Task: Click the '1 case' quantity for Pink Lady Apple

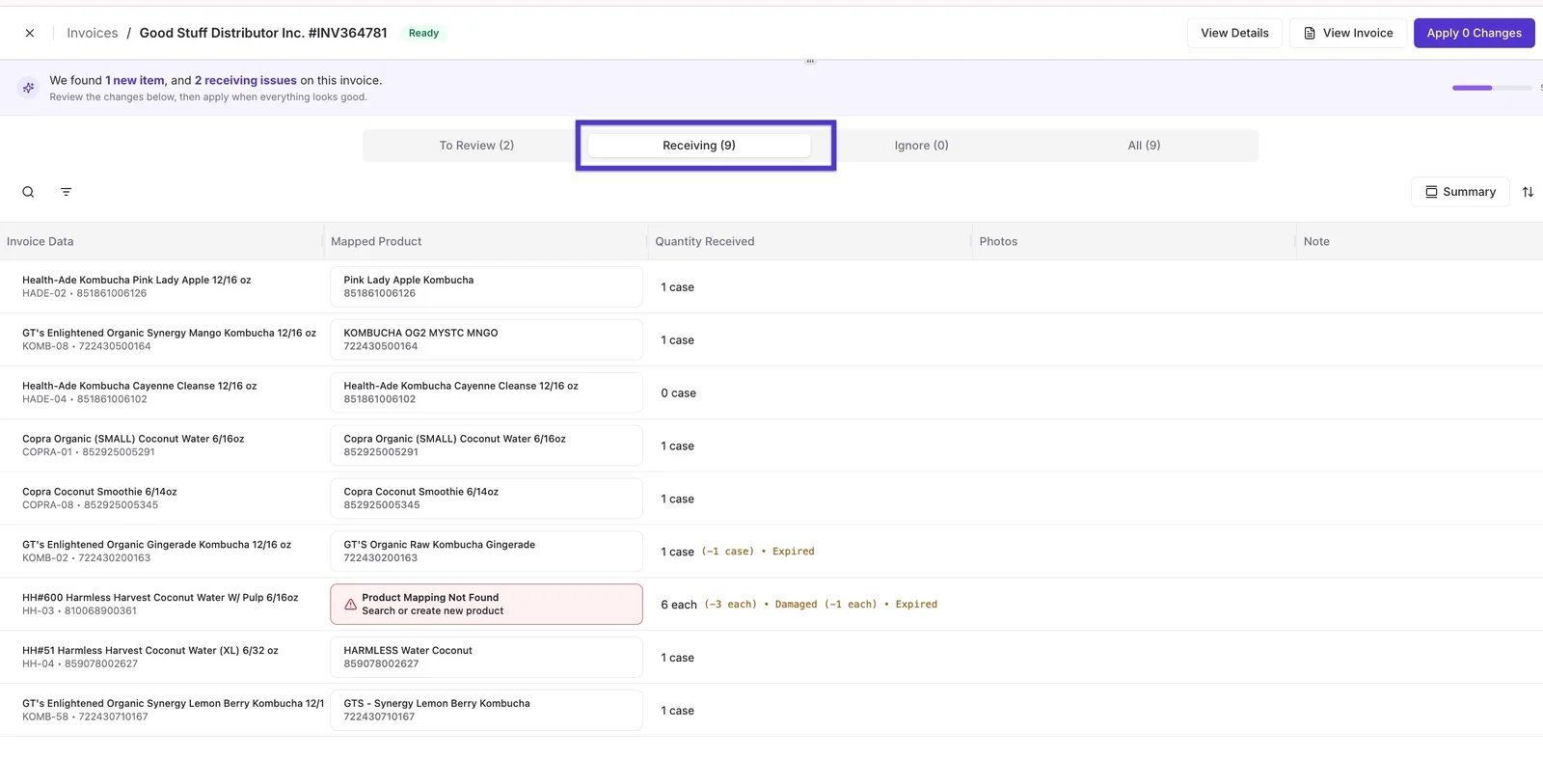Action: (677, 287)
